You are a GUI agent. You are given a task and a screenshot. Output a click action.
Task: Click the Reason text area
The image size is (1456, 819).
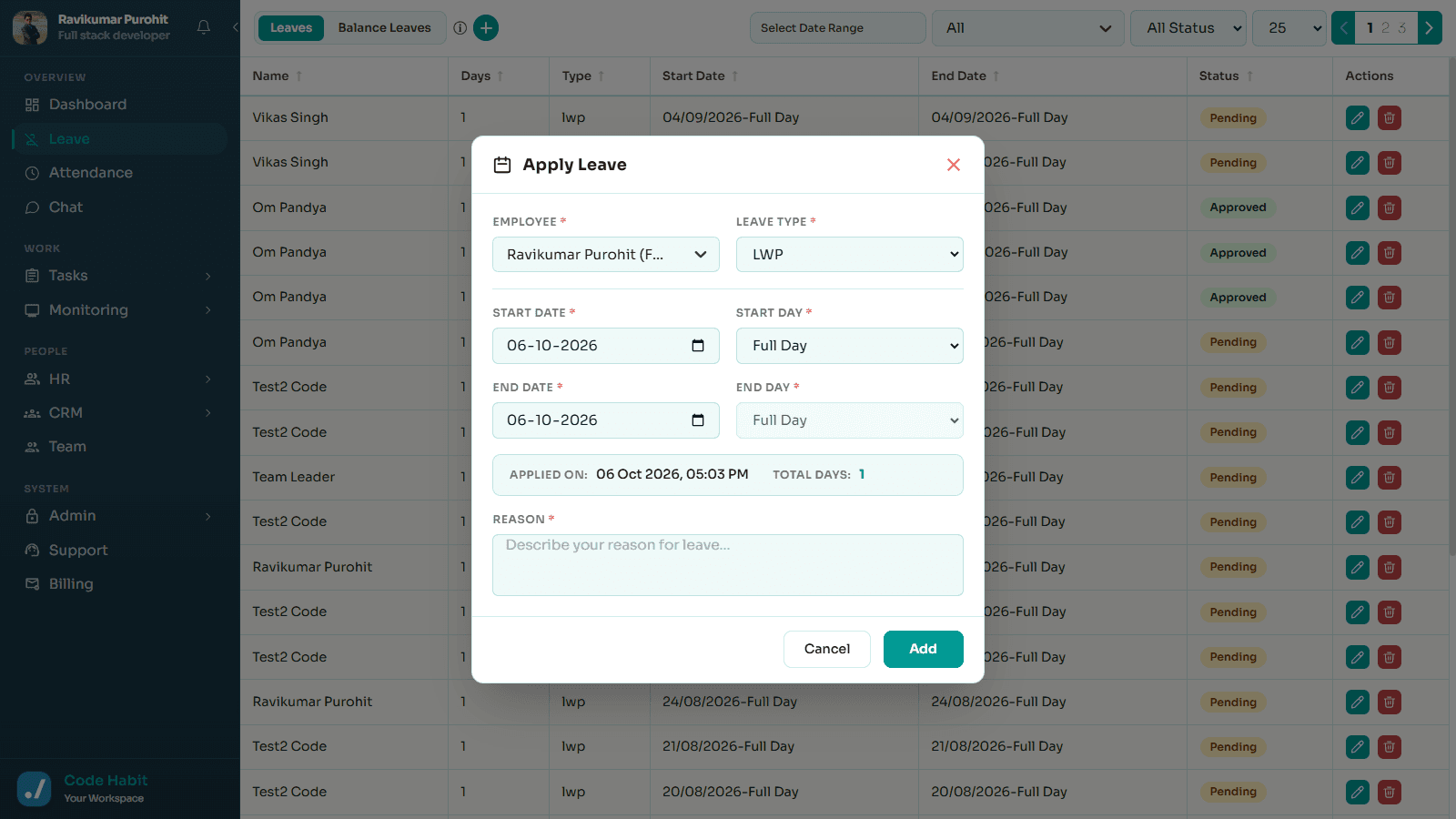(728, 565)
